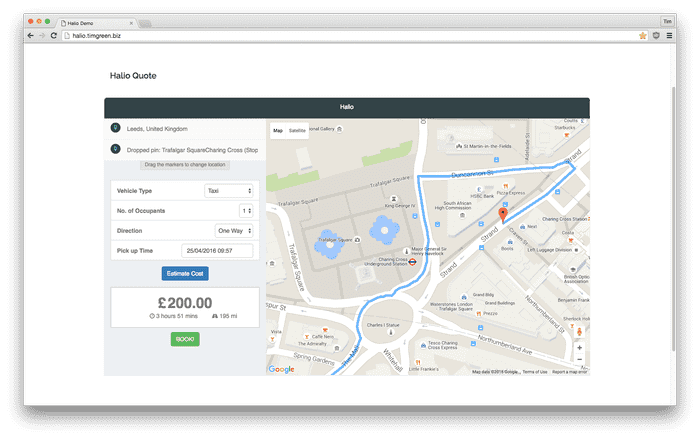This screenshot has height=439, width=700.
Task: Click the pin icon beside Dropped pin location
Action: click(115, 150)
